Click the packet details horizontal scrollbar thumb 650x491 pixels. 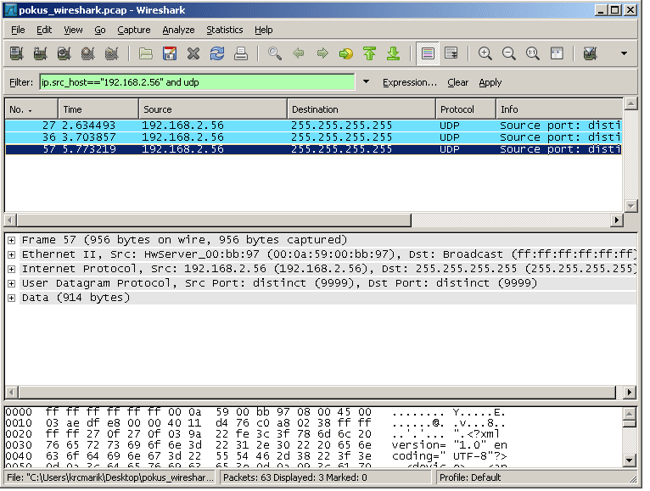tap(318, 392)
